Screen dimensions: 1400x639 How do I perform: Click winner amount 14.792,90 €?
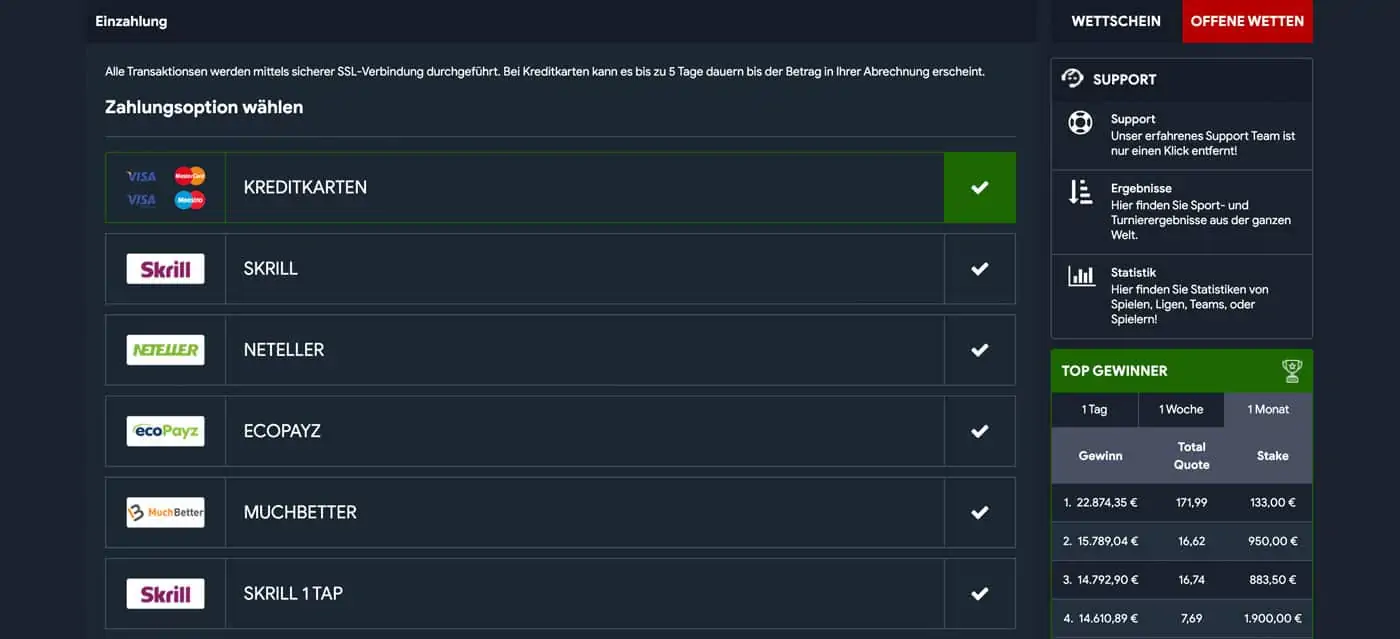1107,579
